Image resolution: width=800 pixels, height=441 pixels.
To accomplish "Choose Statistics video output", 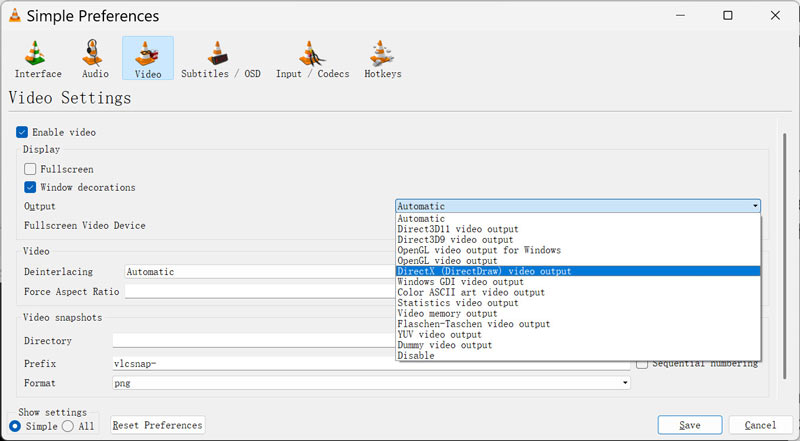I will [x=578, y=303].
